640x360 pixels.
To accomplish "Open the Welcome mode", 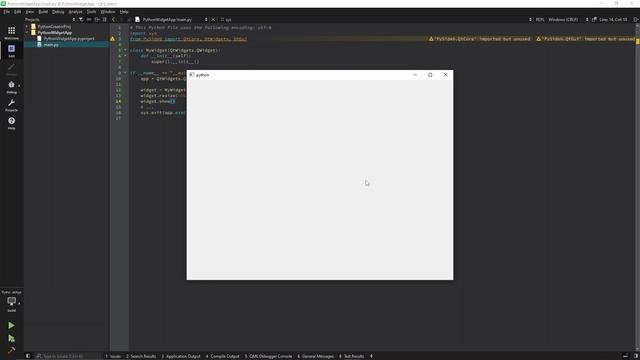I will pyautogui.click(x=11, y=33).
